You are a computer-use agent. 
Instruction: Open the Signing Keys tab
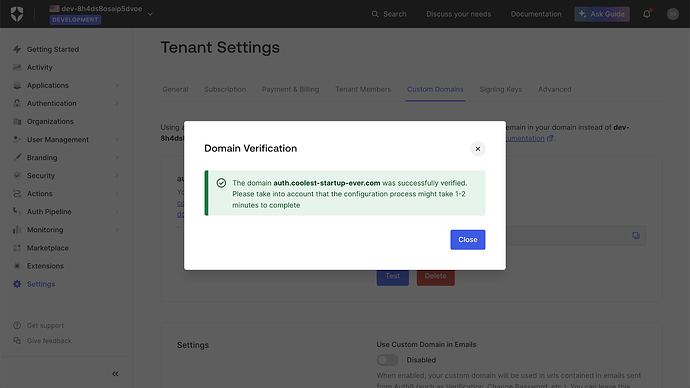(x=501, y=89)
